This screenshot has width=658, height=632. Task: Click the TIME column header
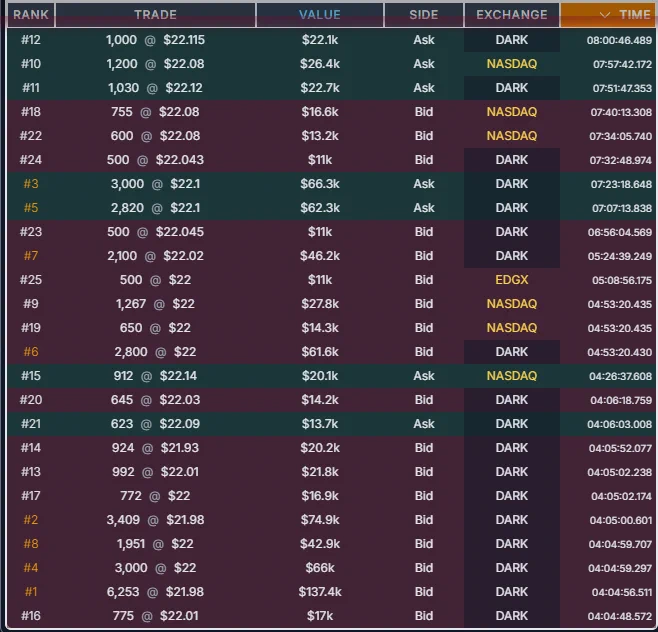(x=608, y=15)
